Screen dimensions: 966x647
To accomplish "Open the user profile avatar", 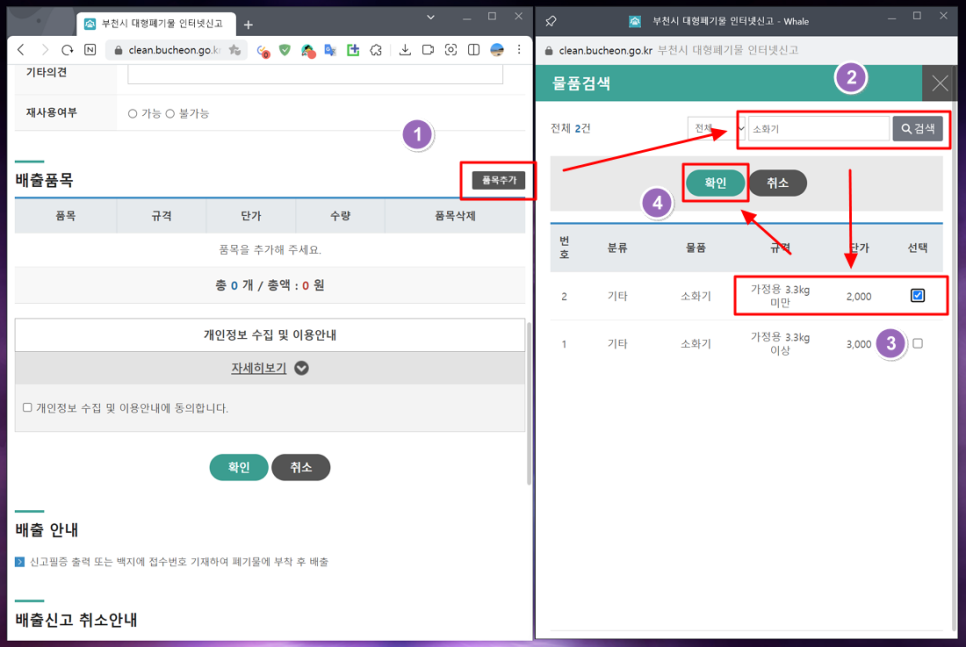I will [497, 50].
